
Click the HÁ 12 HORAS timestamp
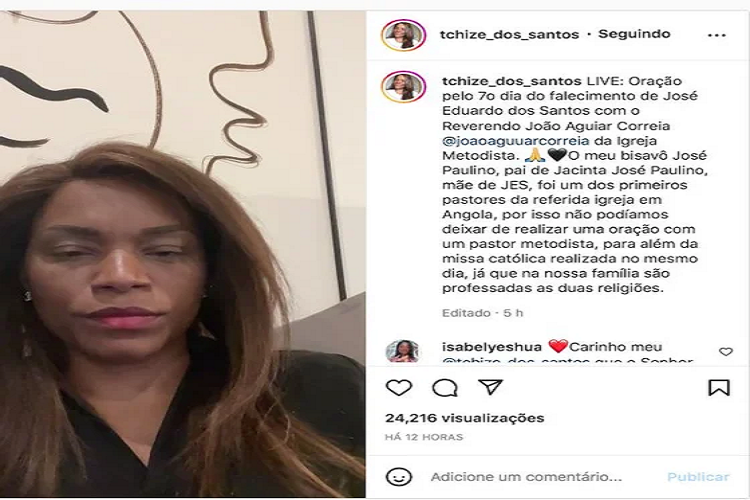coord(424,437)
